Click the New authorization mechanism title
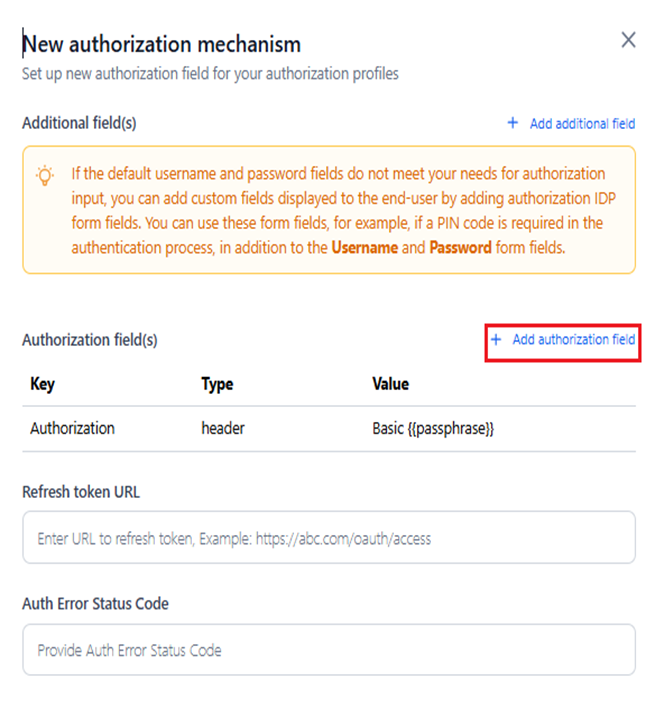 tap(162, 44)
